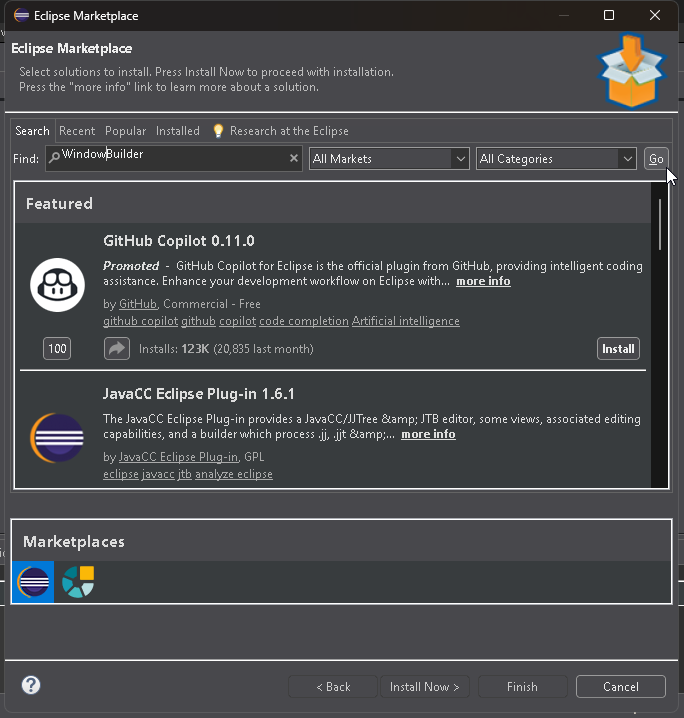Click the Back button
This screenshot has width=684, height=718.
click(333, 686)
